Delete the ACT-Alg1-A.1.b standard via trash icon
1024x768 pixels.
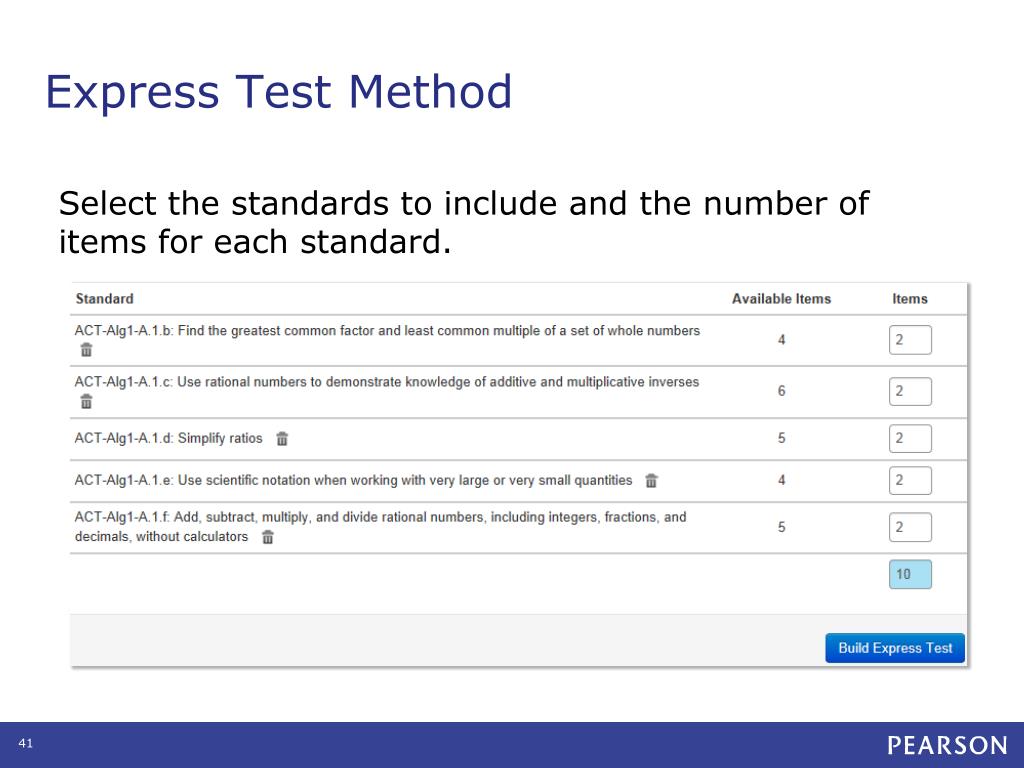(x=86, y=350)
